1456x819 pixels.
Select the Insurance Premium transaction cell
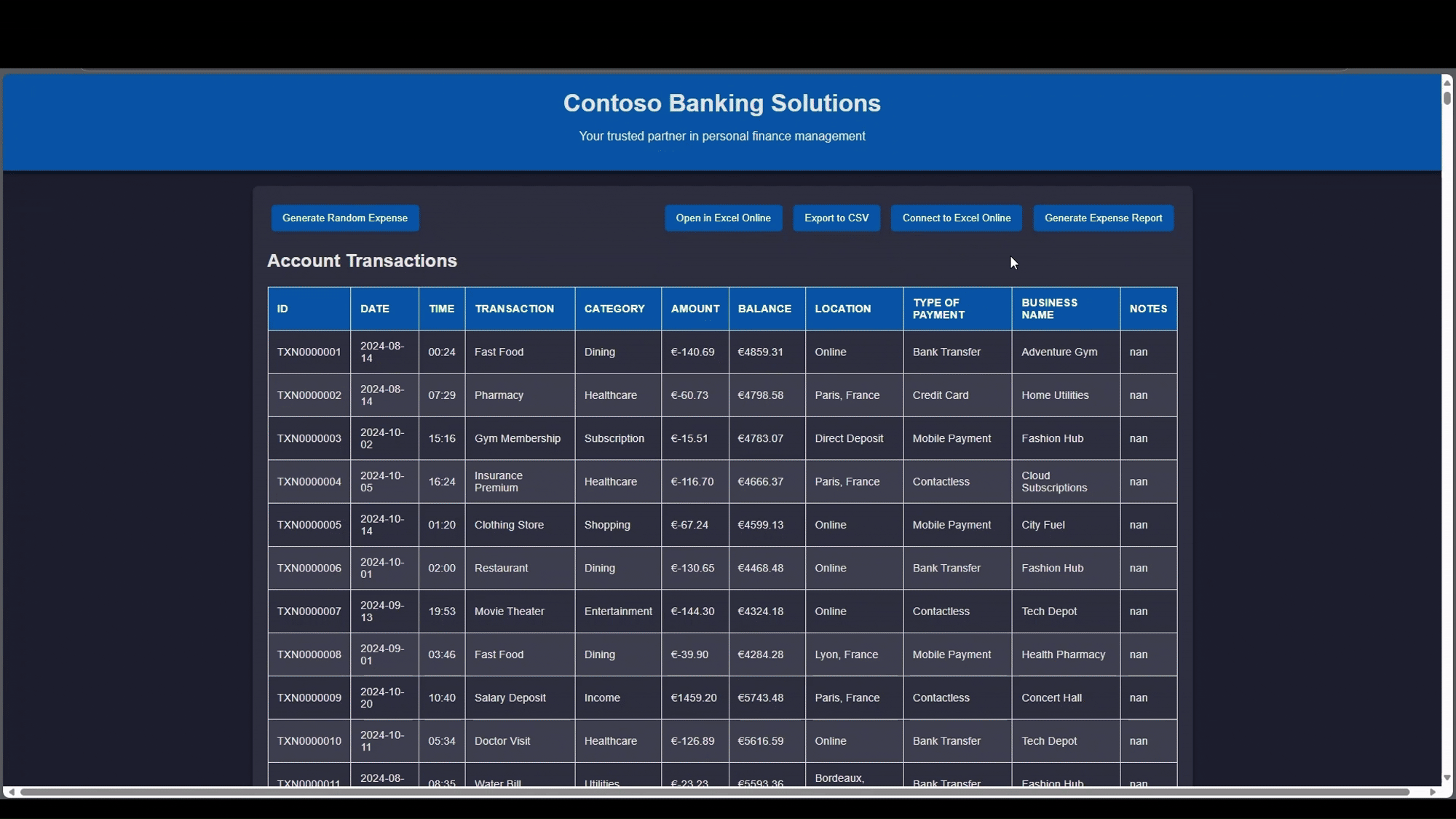(x=520, y=482)
